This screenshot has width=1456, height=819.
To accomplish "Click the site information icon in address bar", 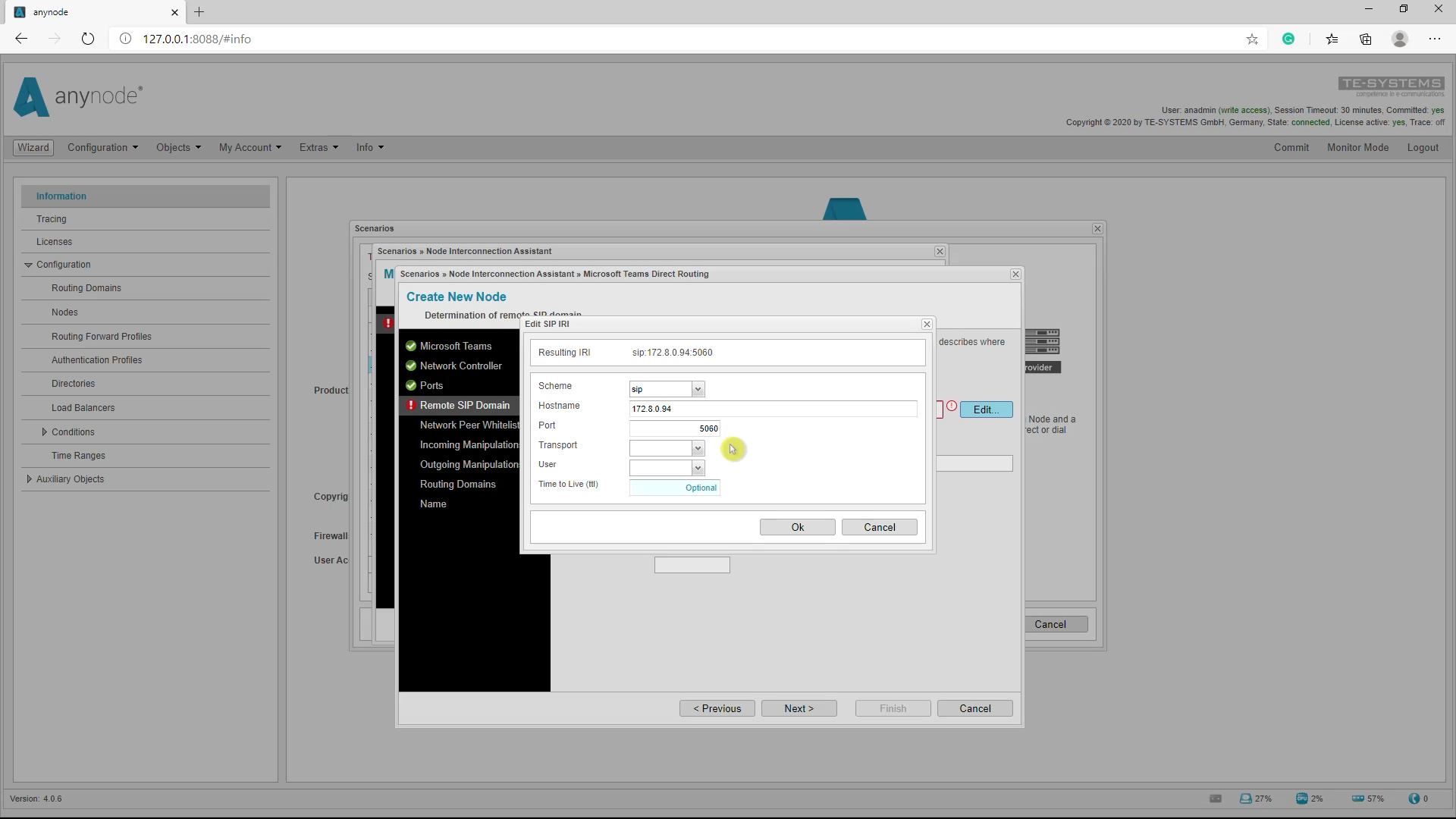I will [x=125, y=39].
